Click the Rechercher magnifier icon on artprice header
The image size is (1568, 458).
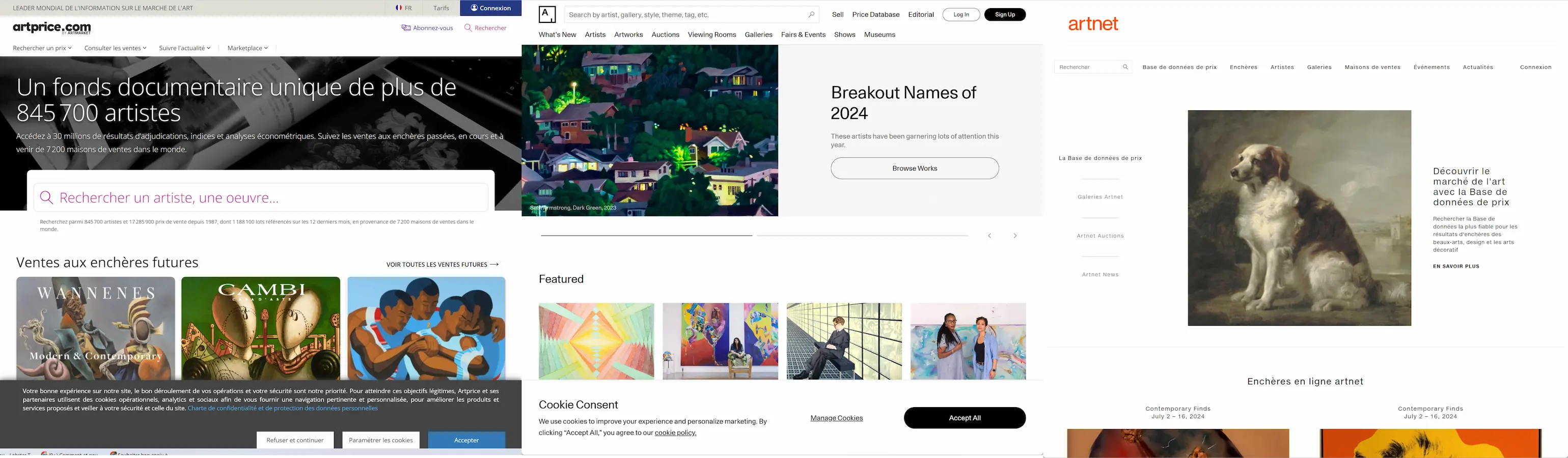pyautogui.click(x=468, y=28)
